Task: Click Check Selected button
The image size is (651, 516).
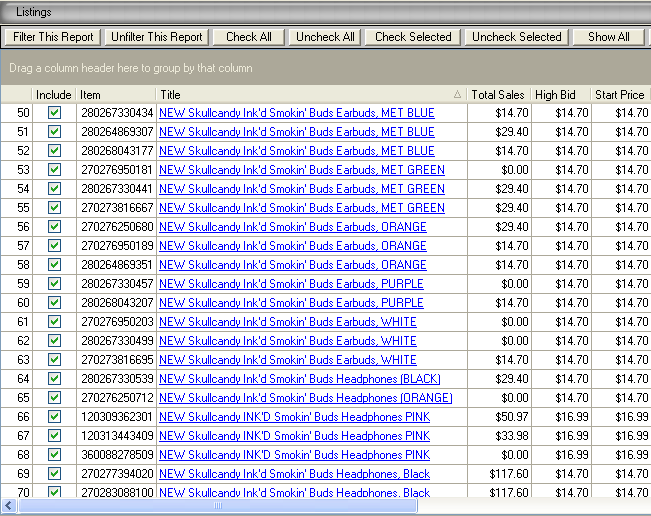Action: pyautogui.click(x=413, y=37)
